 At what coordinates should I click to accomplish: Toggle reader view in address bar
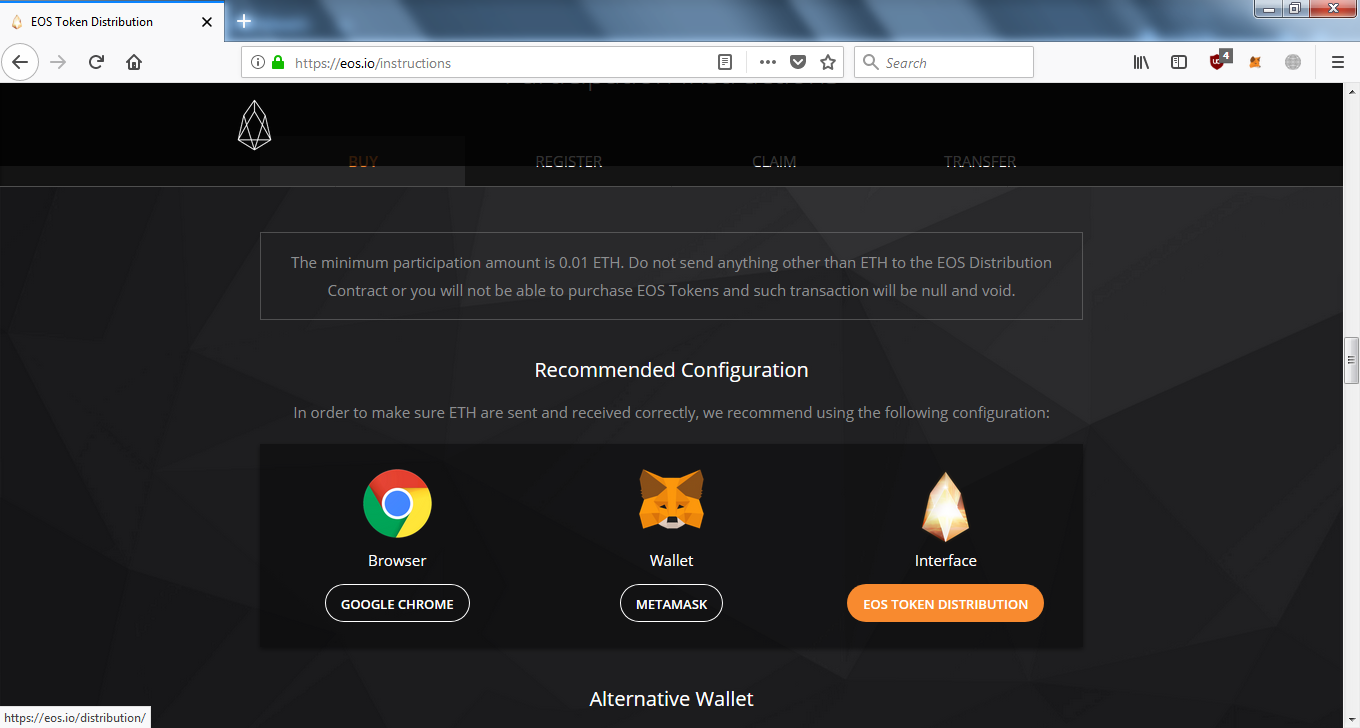(x=725, y=62)
